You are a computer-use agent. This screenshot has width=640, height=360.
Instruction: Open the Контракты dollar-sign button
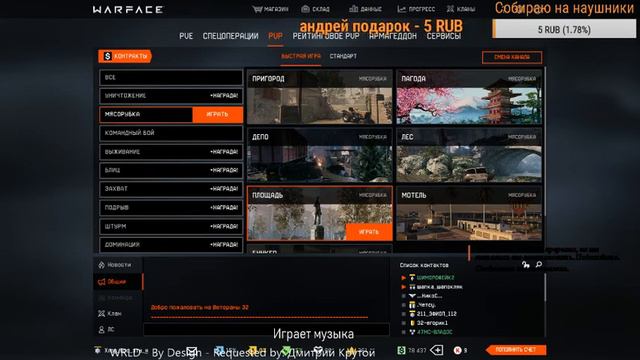click(x=125, y=56)
